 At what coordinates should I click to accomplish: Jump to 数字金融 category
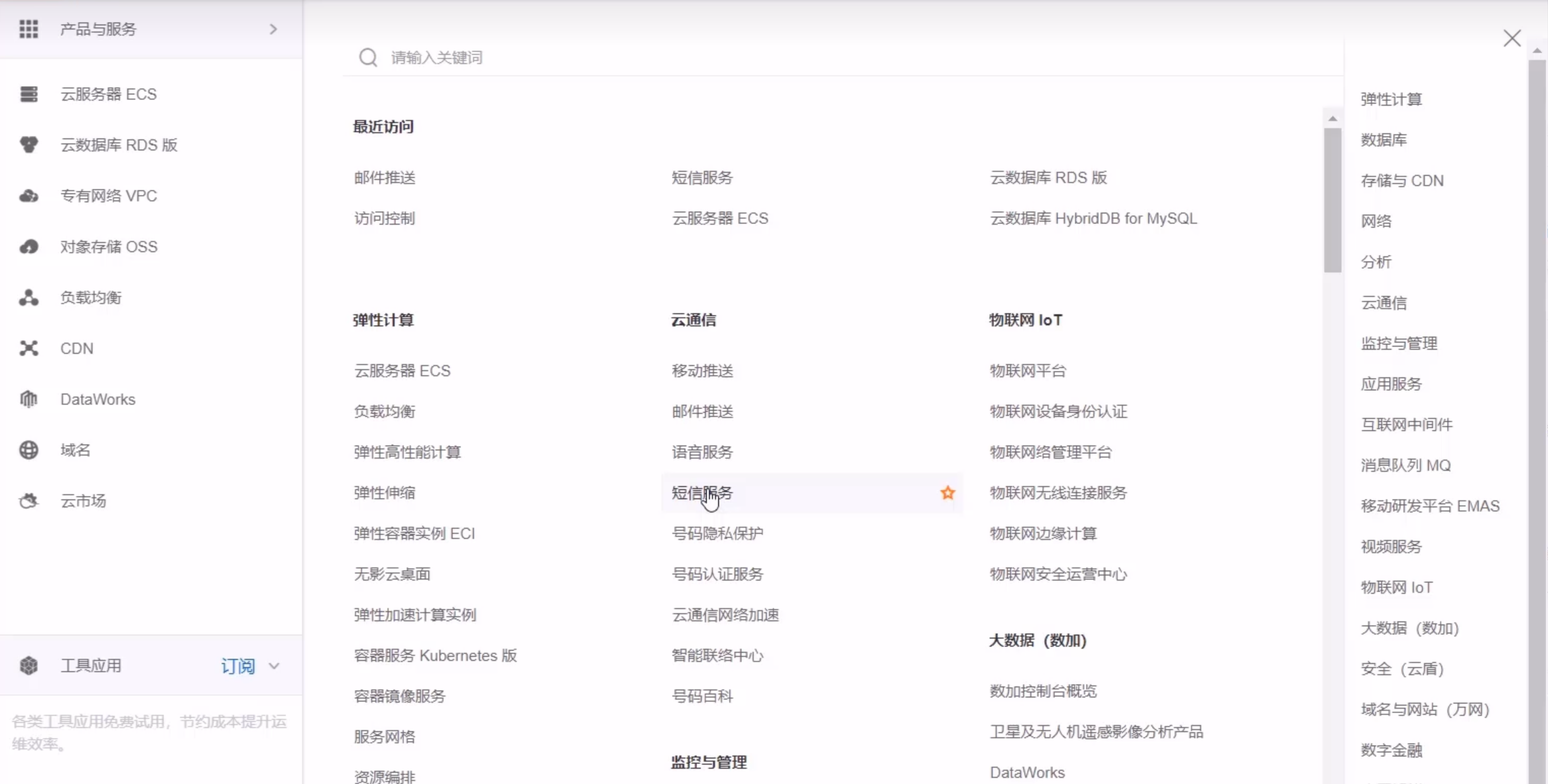pyautogui.click(x=1391, y=750)
